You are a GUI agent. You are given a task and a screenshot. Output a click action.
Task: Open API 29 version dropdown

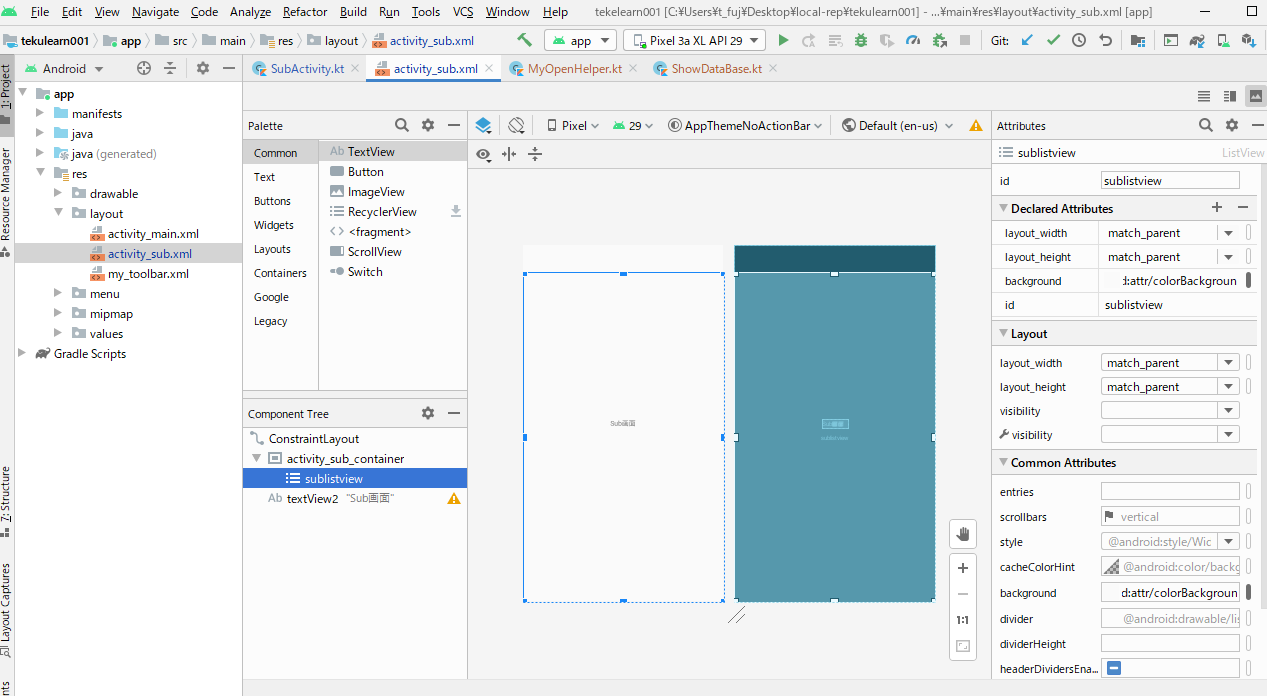pyautogui.click(x=633, y=125)
